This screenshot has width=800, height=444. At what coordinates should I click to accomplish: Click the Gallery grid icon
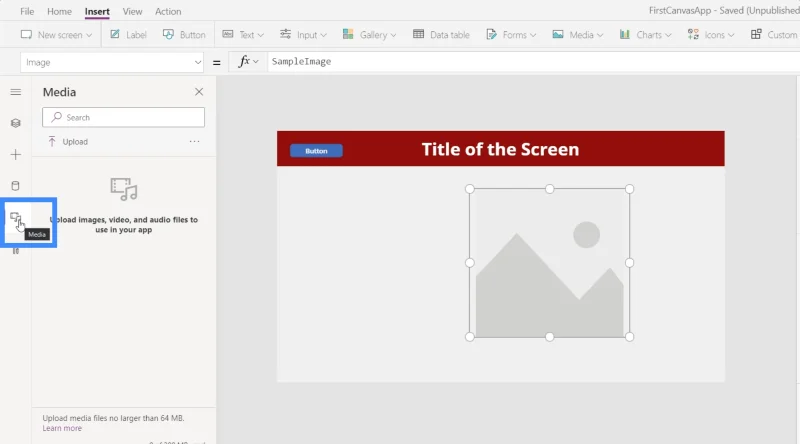(x=348, y=34)
